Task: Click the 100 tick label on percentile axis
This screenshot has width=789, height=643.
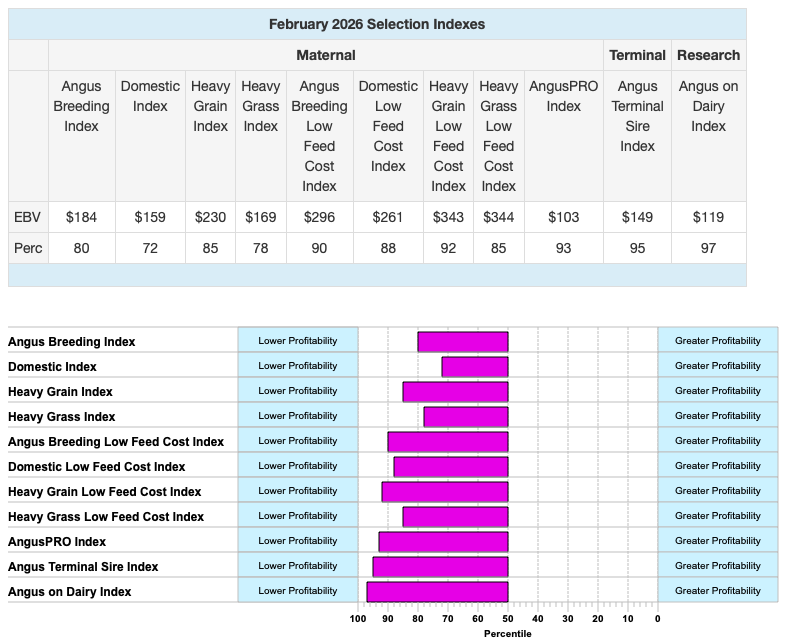Action: click(x=358, y=619)
